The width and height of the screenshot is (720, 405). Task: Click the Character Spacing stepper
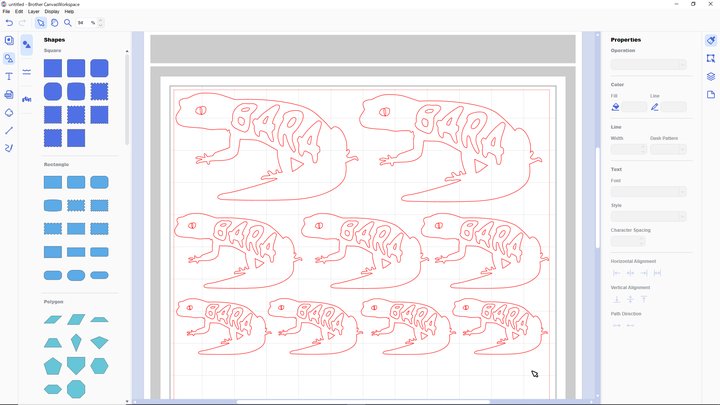tap(628, 241)
